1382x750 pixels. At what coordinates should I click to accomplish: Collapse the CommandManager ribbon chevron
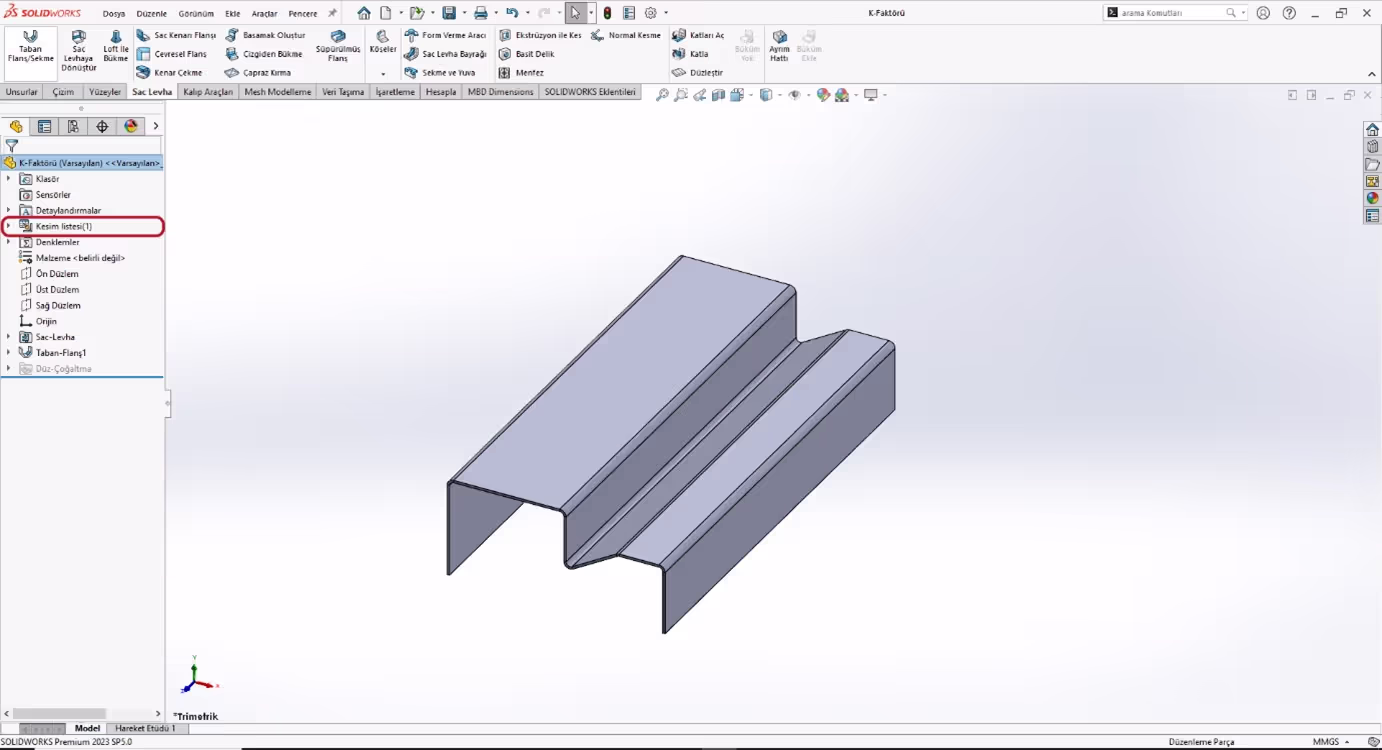click(x=1372, y=74)
